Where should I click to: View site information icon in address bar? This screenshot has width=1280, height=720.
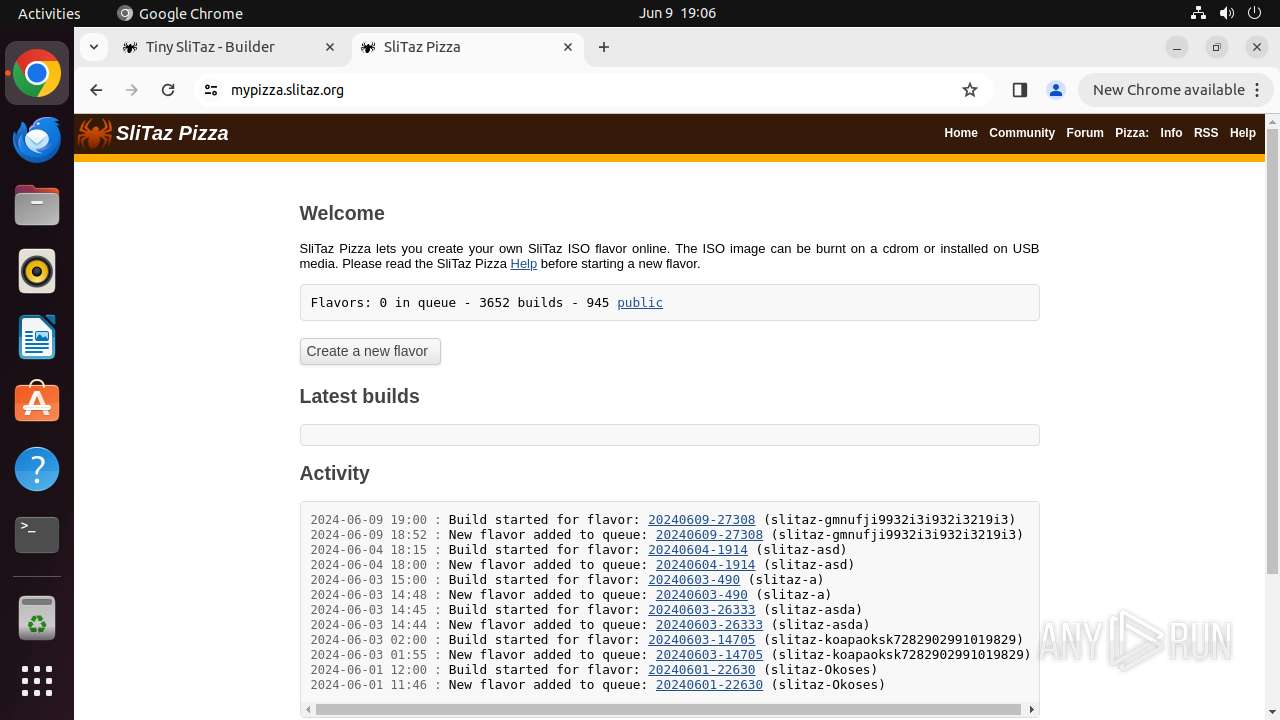(210, 90)
